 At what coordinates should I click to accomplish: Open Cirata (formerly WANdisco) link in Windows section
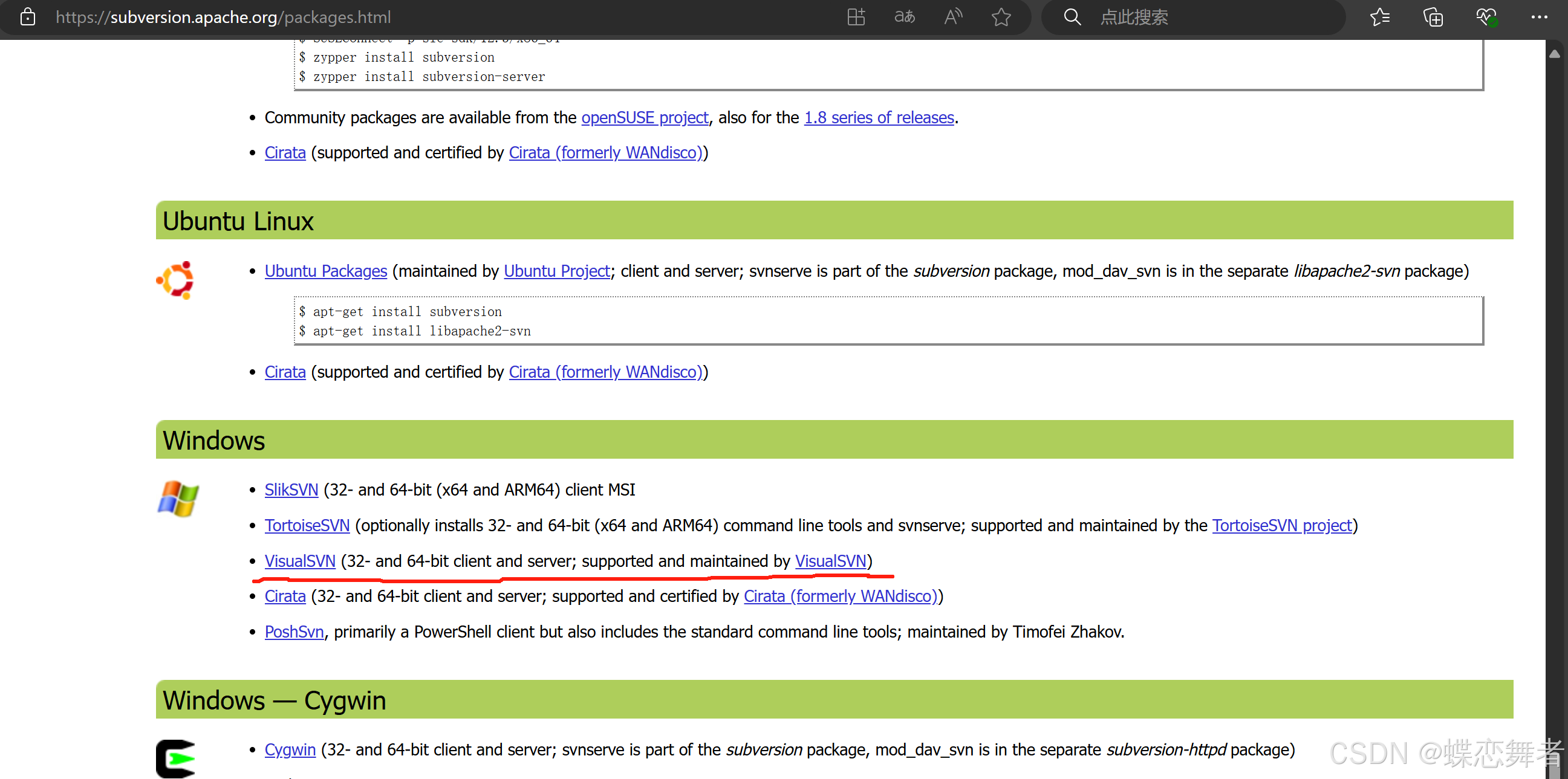click(x=840, y=596)
